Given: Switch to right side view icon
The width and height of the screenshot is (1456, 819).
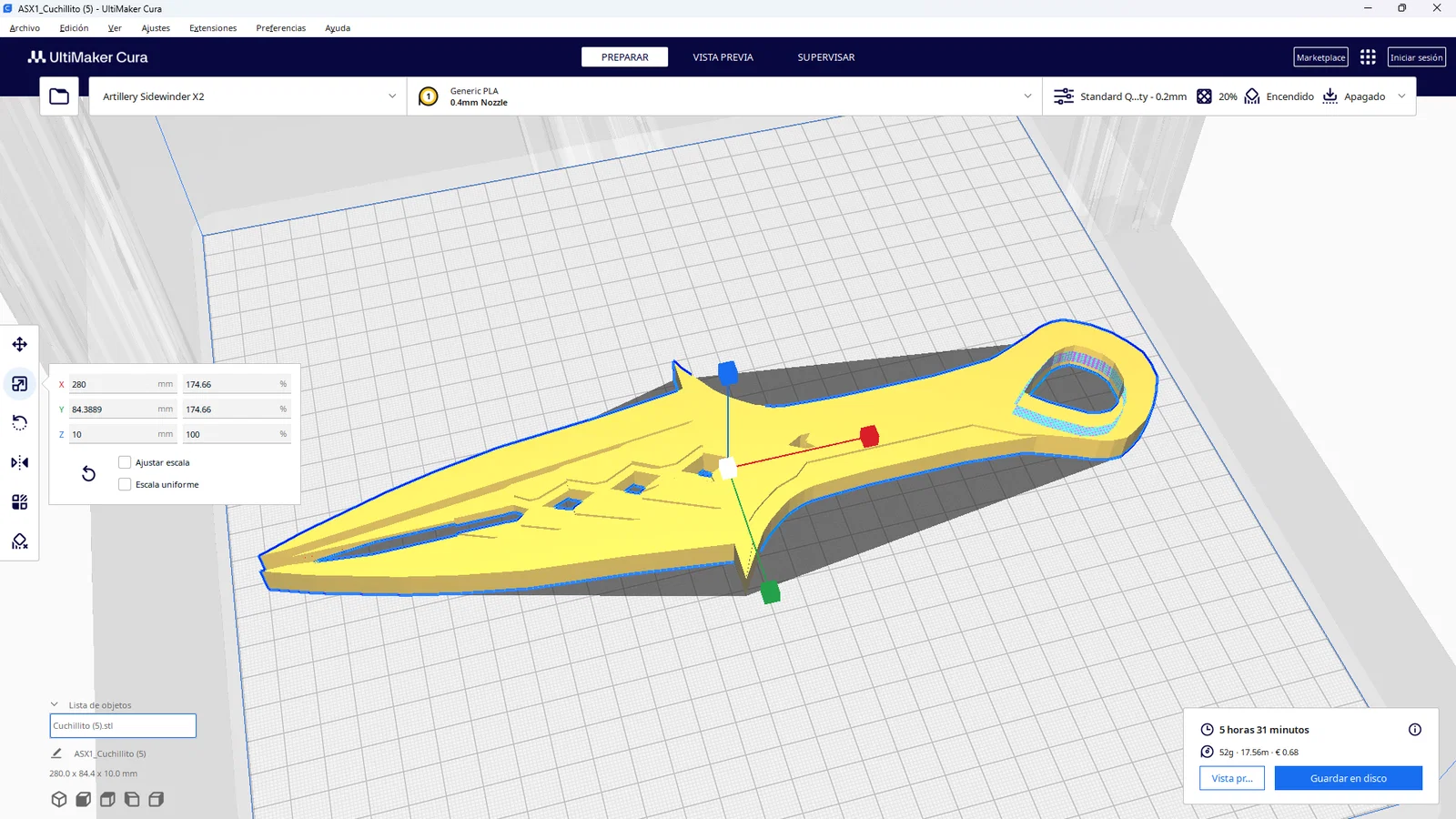Looking at the screenshot, I should click(157, 799).
